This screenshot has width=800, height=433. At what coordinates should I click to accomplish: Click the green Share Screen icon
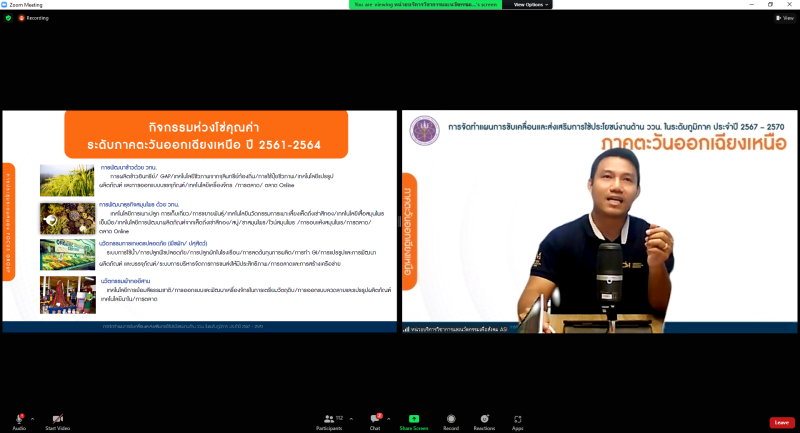pos(413,420)
